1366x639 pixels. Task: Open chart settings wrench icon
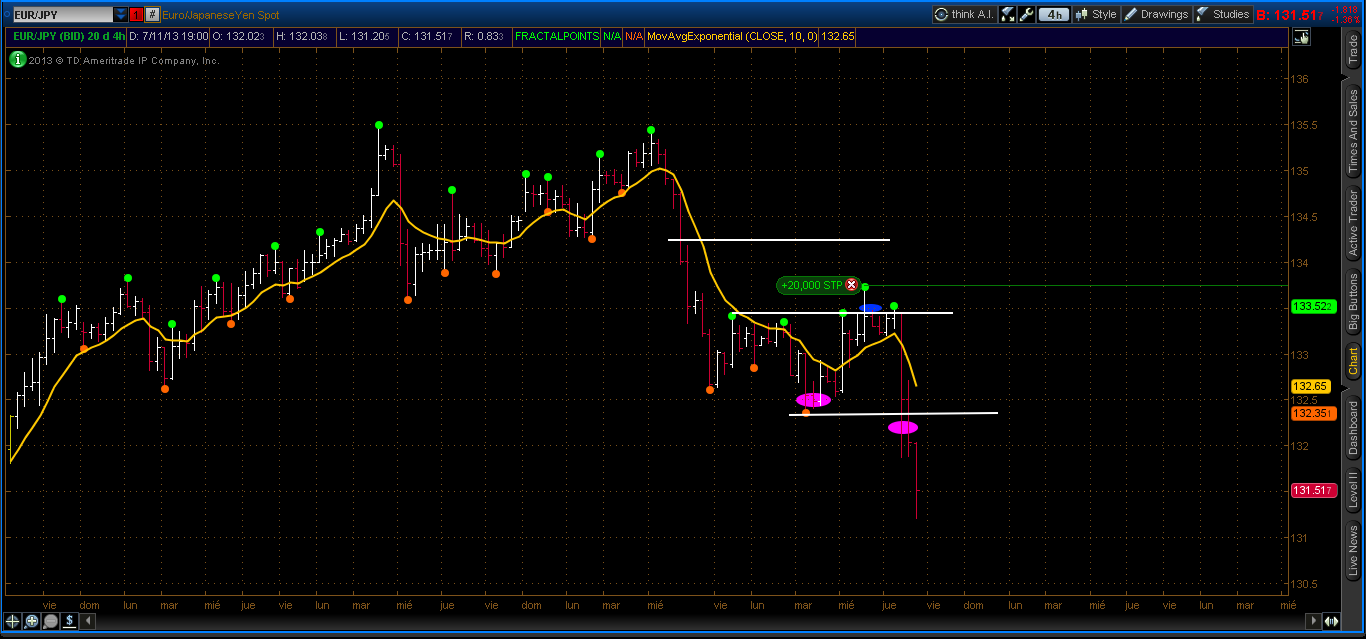click(x=1027, y=14)
